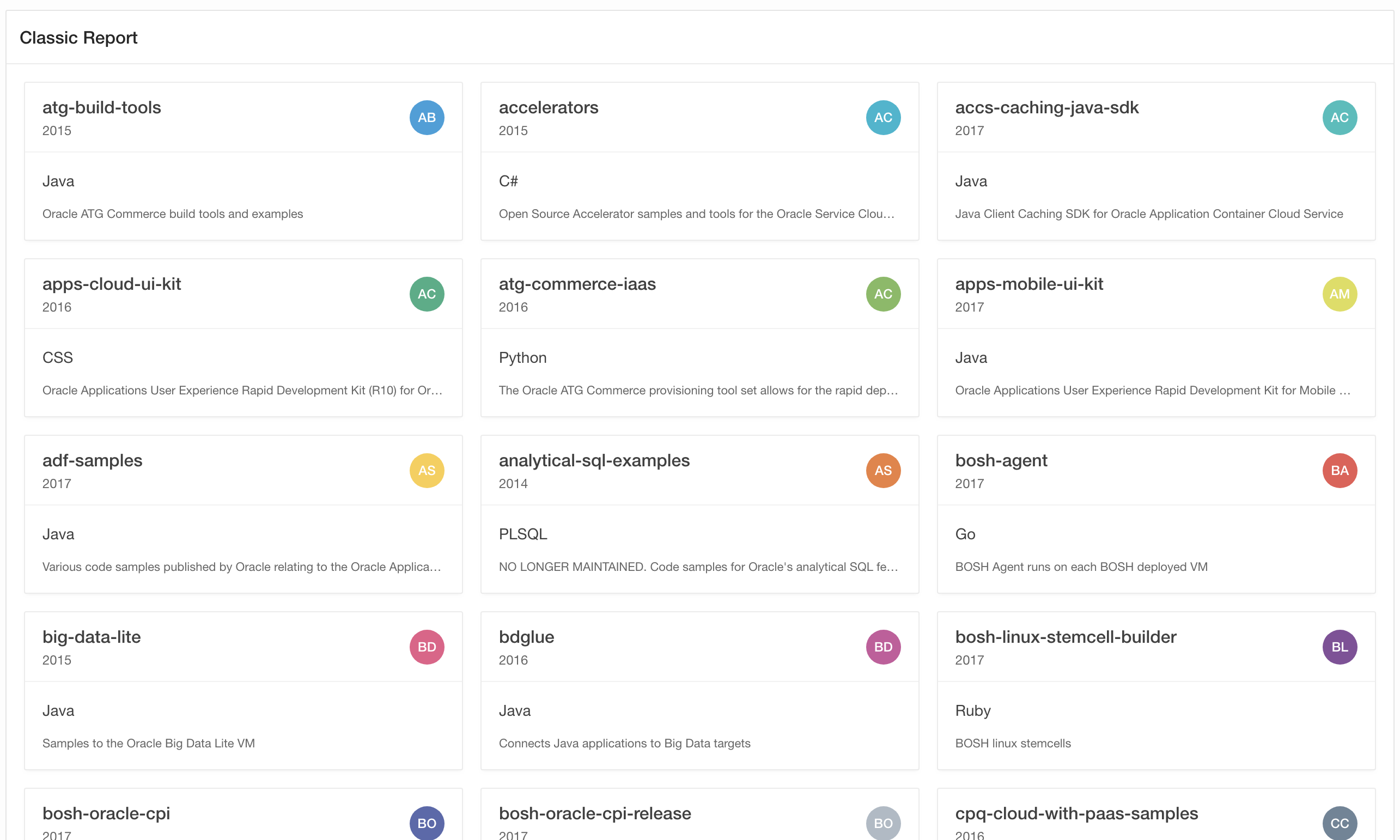
Task: Click the red BA badge on bosh-agent
Action: [x=1339, y=470]
